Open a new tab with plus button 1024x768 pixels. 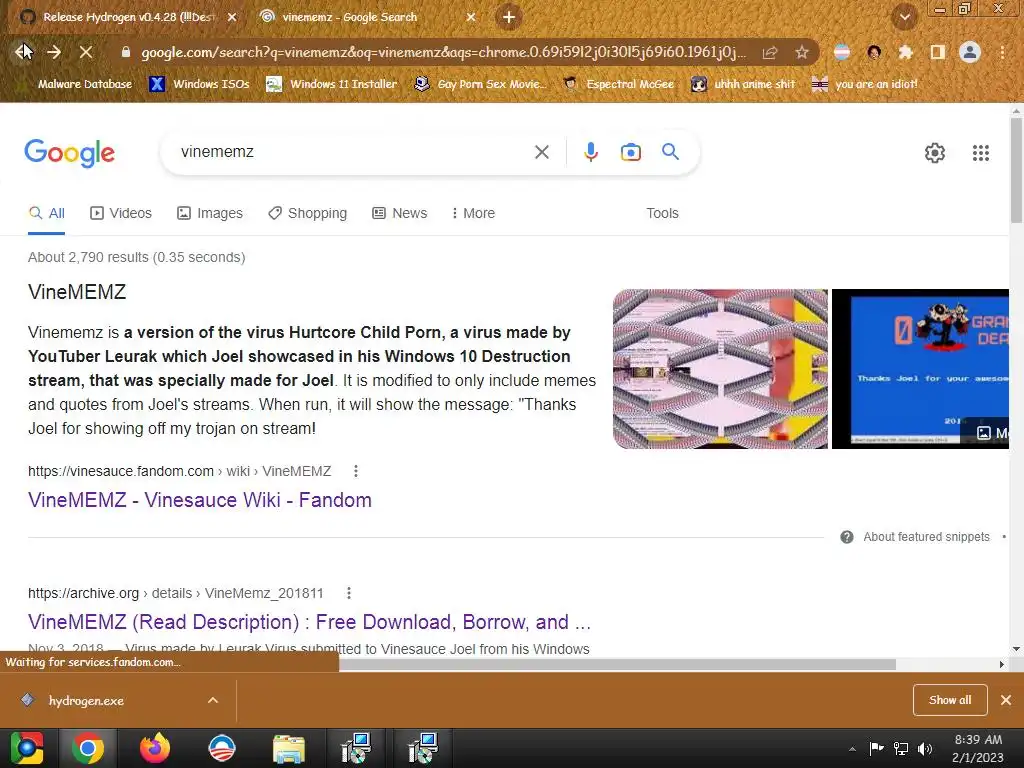point(509,17)
